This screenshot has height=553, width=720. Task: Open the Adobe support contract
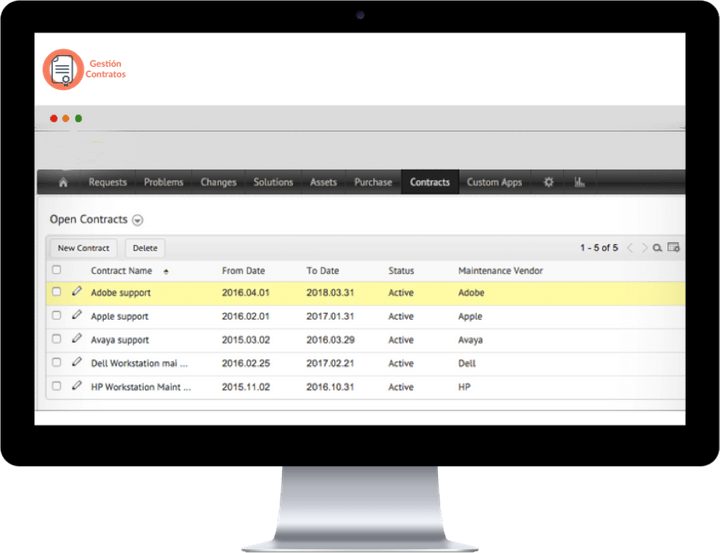(121, 293)
